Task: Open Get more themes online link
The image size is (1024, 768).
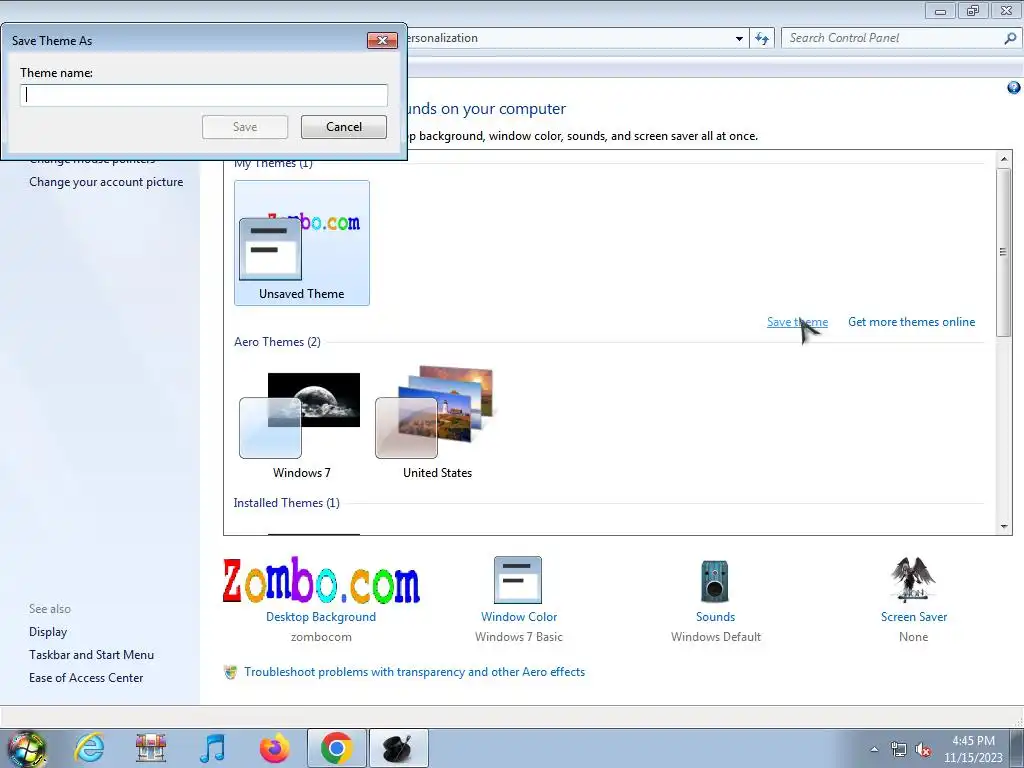Action: pyautogui.click(x=911, y=322)
